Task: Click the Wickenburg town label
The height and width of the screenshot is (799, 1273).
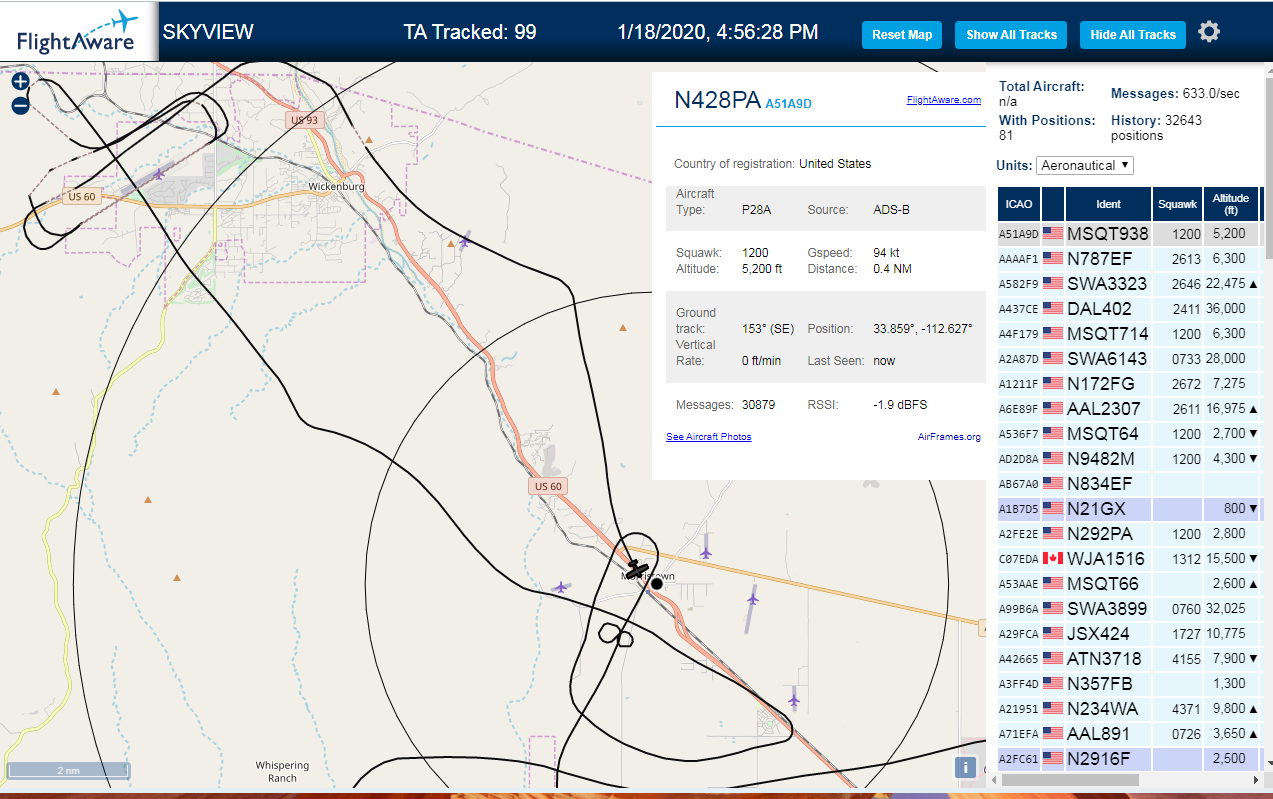Action: point(336,186)
